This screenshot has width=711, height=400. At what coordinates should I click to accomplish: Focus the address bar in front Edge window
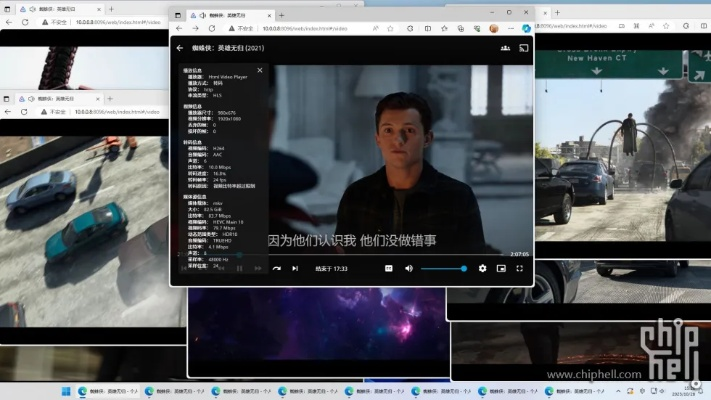pyautogui.click(x=313, y=28)
